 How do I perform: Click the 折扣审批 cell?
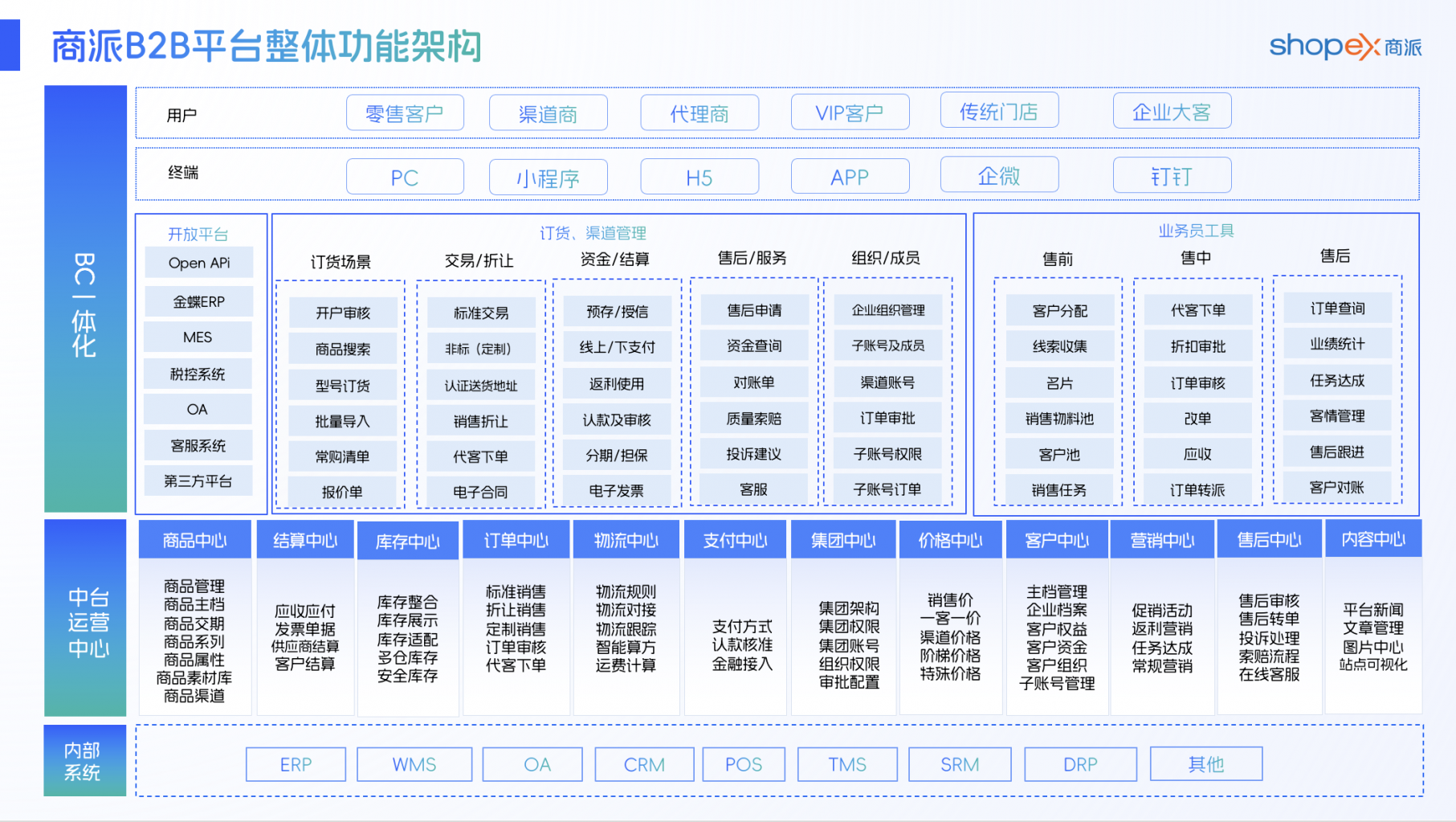pos(1197,346)
